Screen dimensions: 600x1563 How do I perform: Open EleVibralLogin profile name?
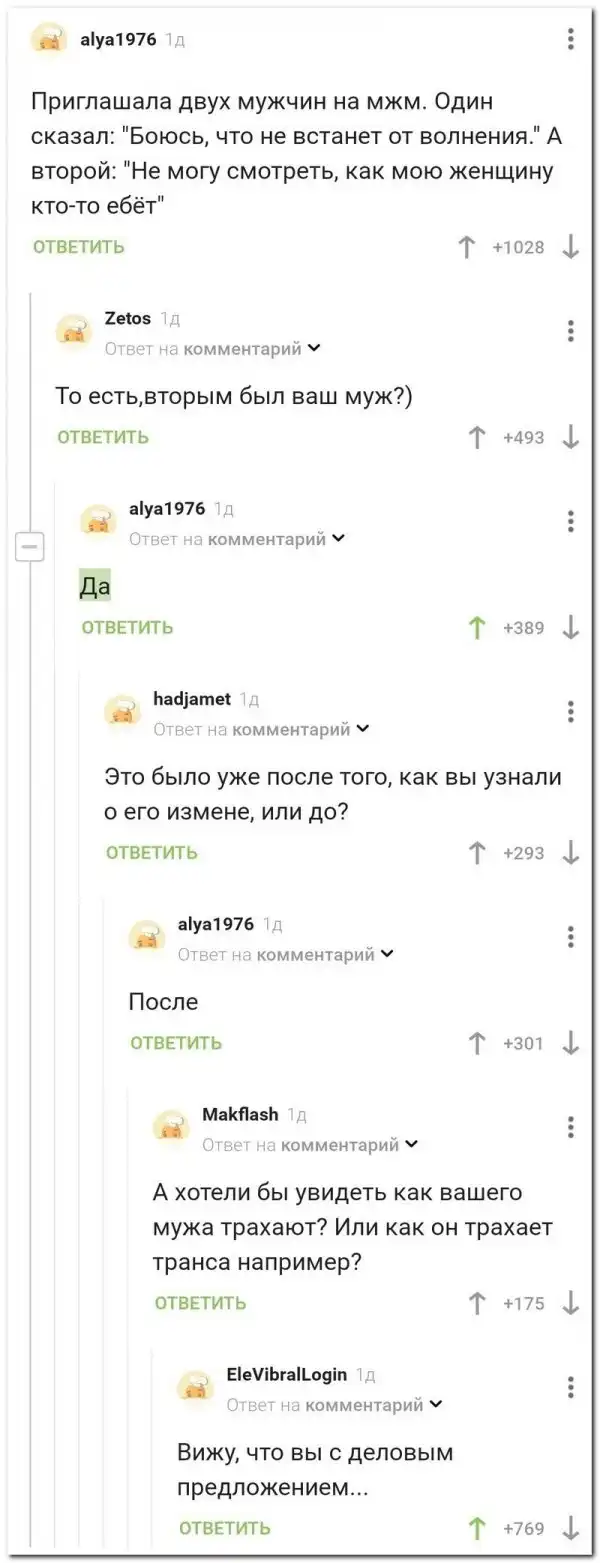click(286, 1374)
